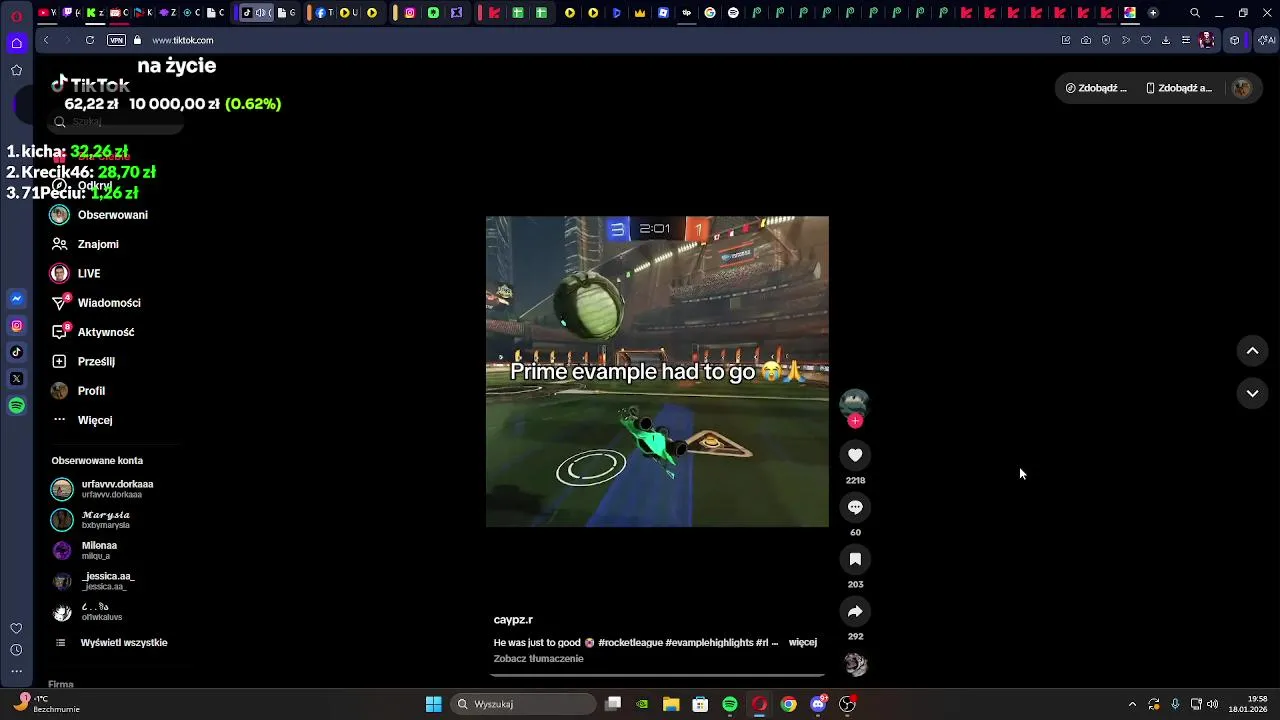Viewport: 1280px width, 720px height.
Task: Open Discord from the Windows taskbar
Action: coord(818,704)
